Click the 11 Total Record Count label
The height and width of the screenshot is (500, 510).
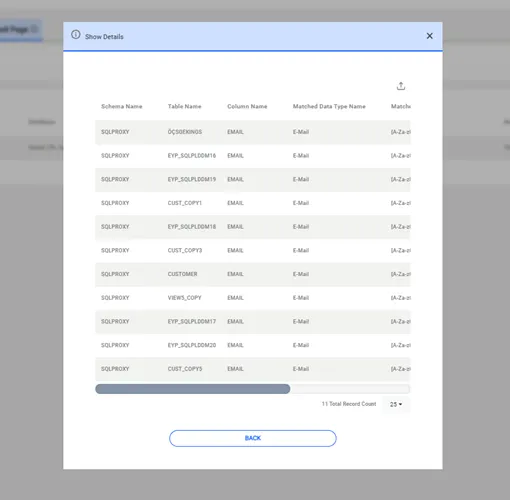[x=349, y=404]
